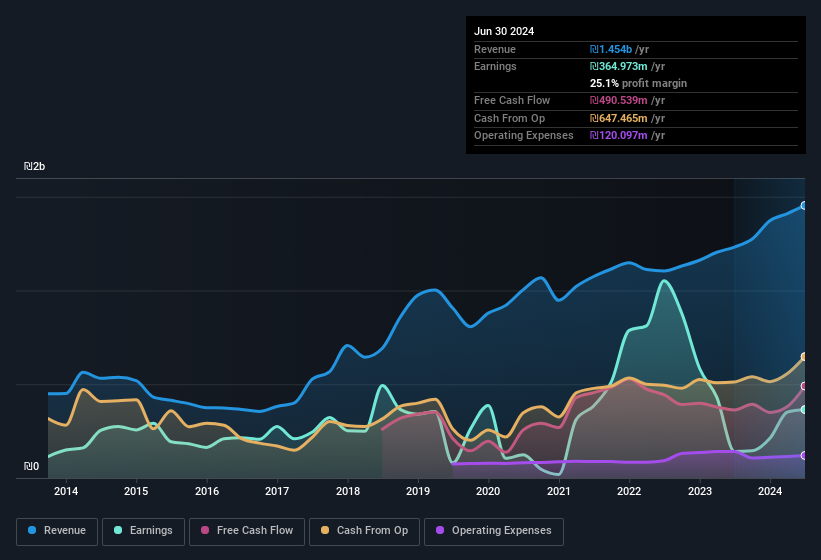Image resolution: width=821 pixels, height=560 pixels.
Task: Click the 2018 x-axis label
Action: pyautogui.click(x=348, y=491)
